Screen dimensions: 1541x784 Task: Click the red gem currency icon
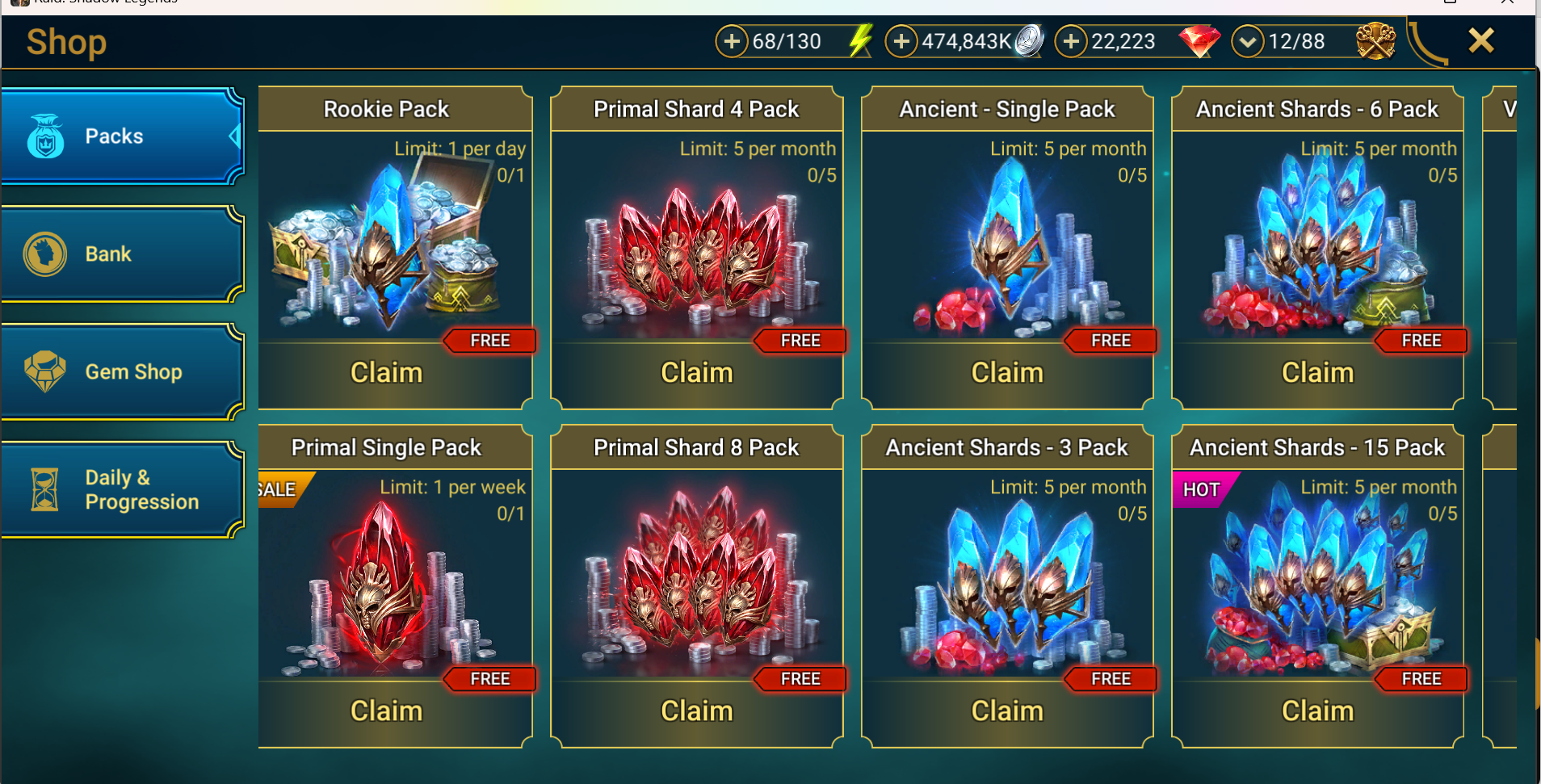tap(1199, 41)
